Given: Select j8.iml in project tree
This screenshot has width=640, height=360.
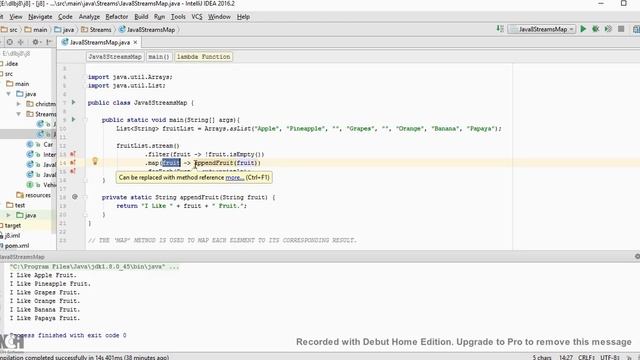Looking at the screenshot, I should [x=10, y=236].
